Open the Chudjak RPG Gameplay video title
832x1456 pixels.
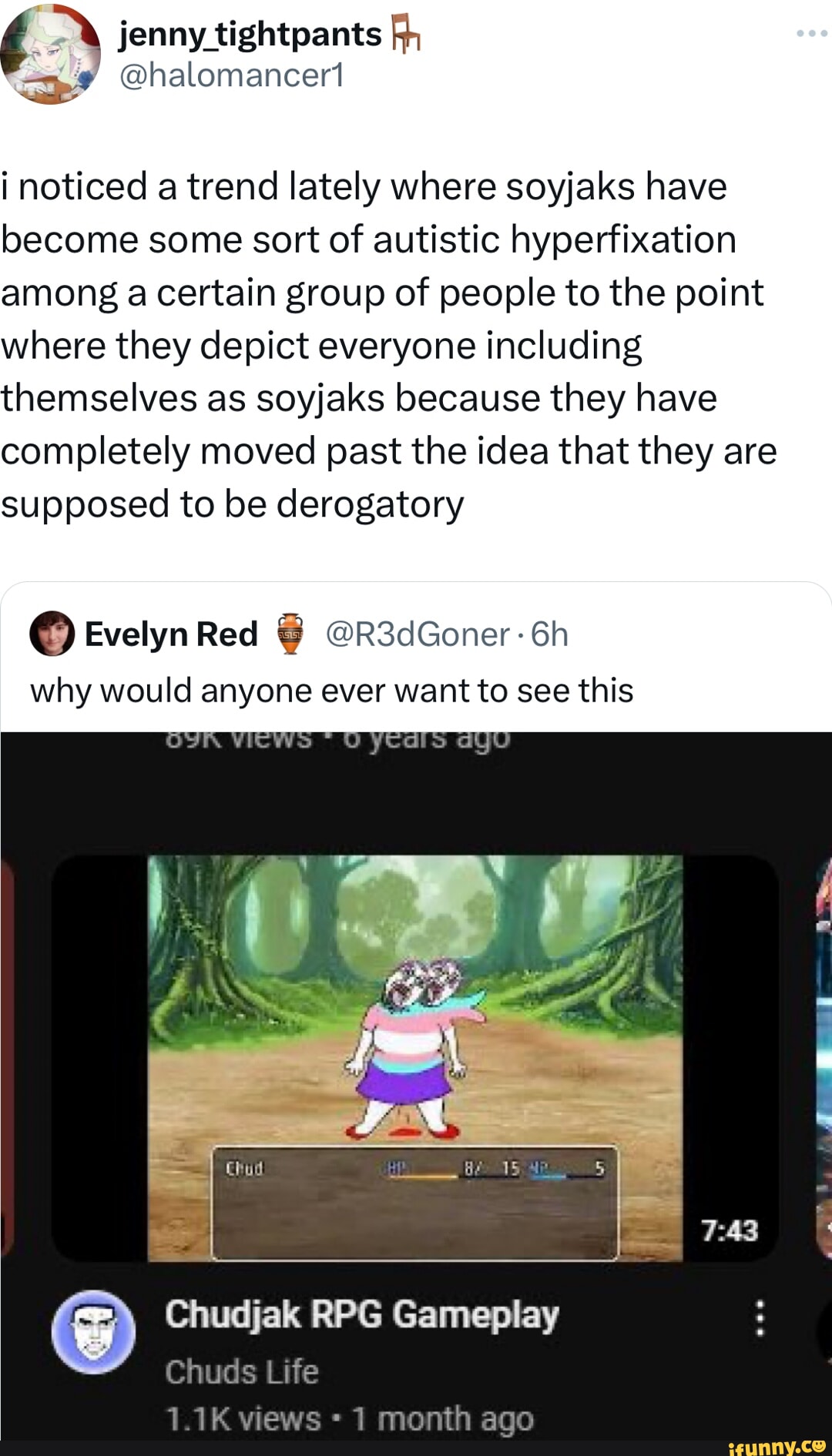(x=362, y=1313)
